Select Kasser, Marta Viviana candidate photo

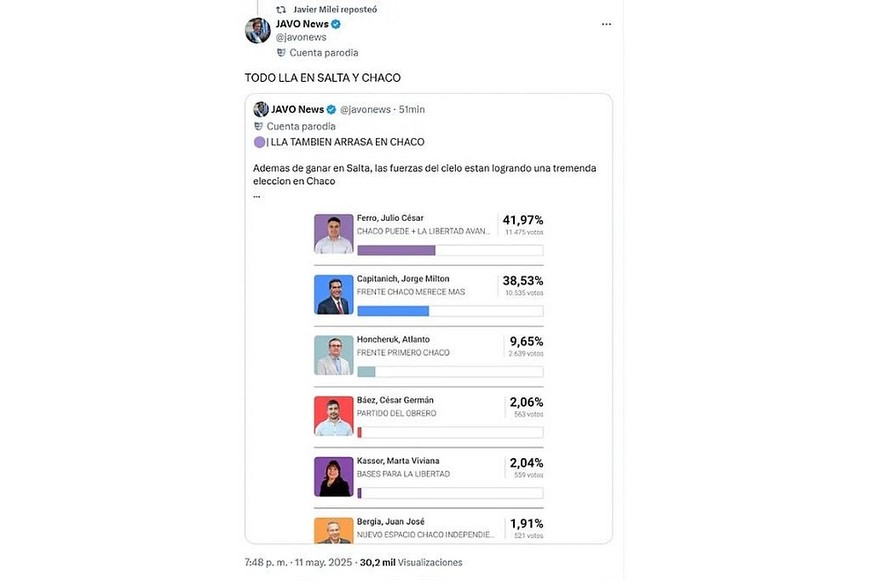(334, 477)
